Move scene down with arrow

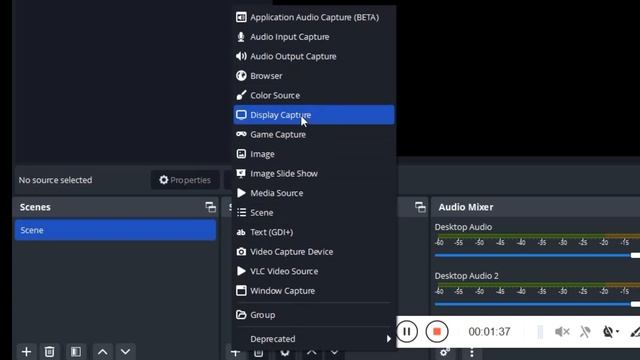click(x=125, y=351)
